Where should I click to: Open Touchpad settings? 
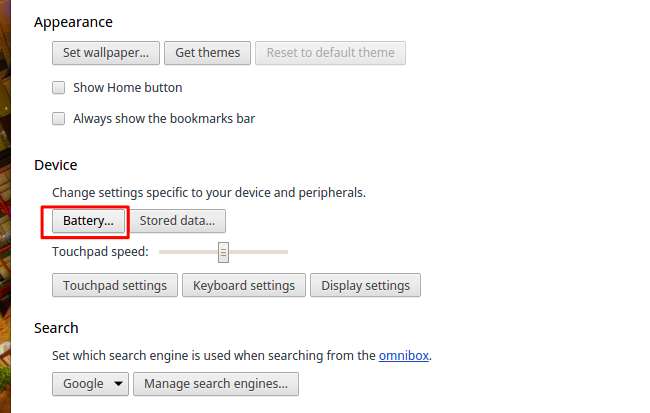tap(114, 285)
